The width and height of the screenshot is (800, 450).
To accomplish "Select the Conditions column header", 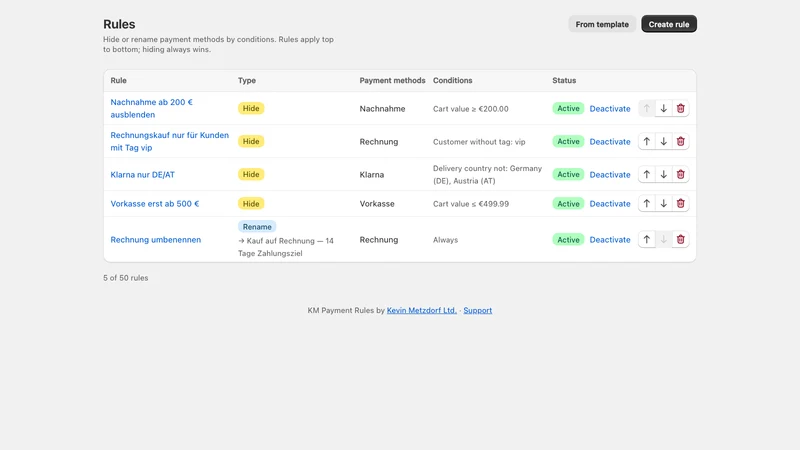I will coord(453,81).
